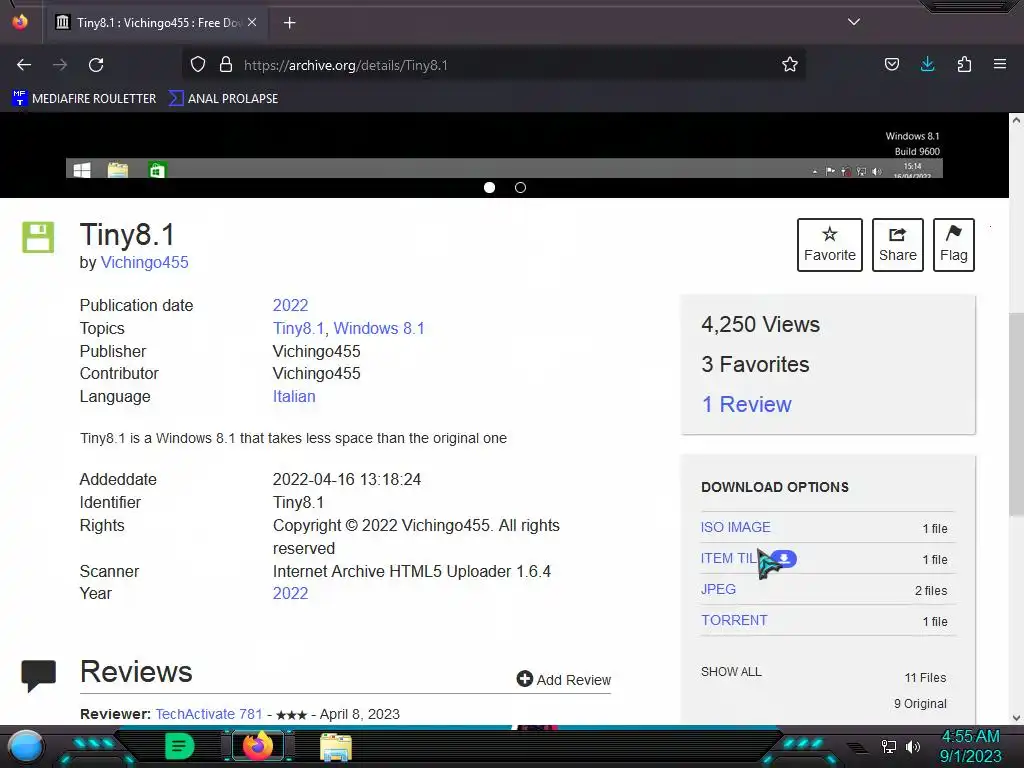Click the forward navigation arrow
Screen dimensions: 1024x768
click(60, 65)
